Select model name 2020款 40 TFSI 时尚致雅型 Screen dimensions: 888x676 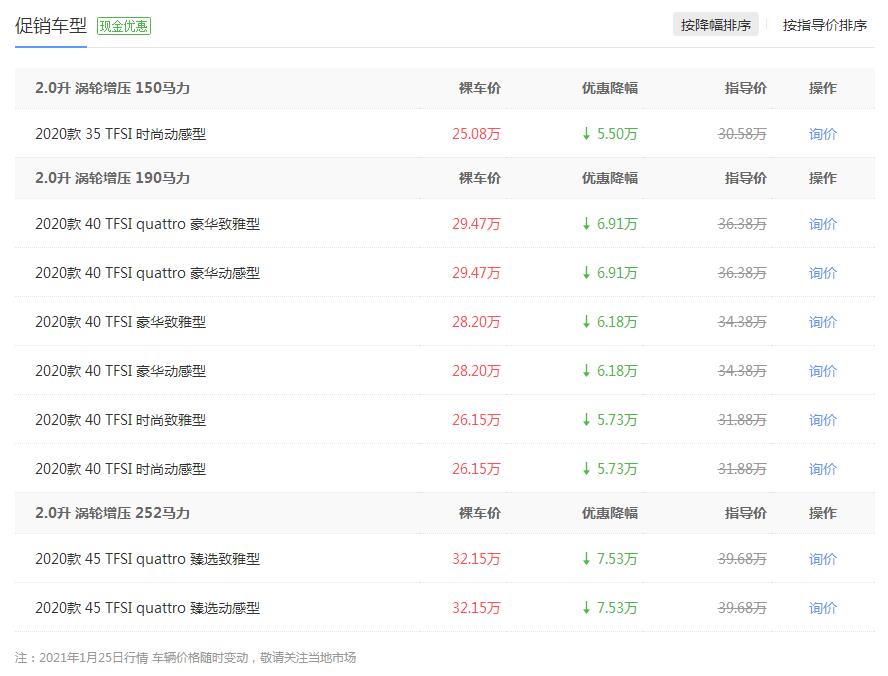click(x=121, y=420)
